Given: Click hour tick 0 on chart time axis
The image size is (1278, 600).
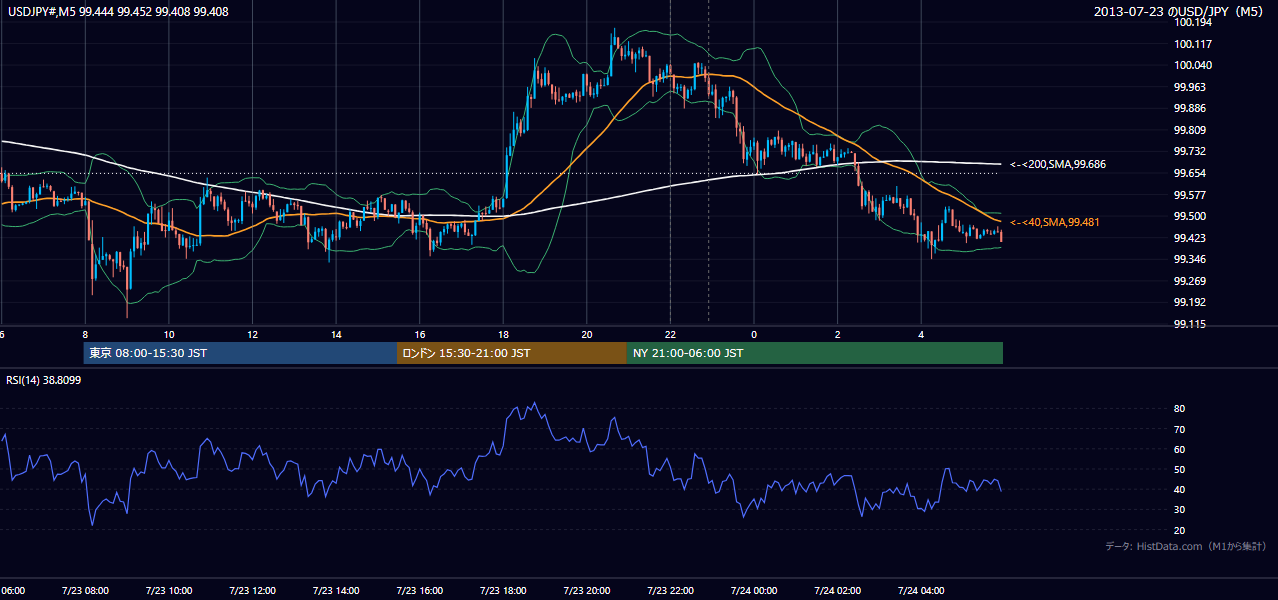Looking at the screenshot, I should point(754,335).
